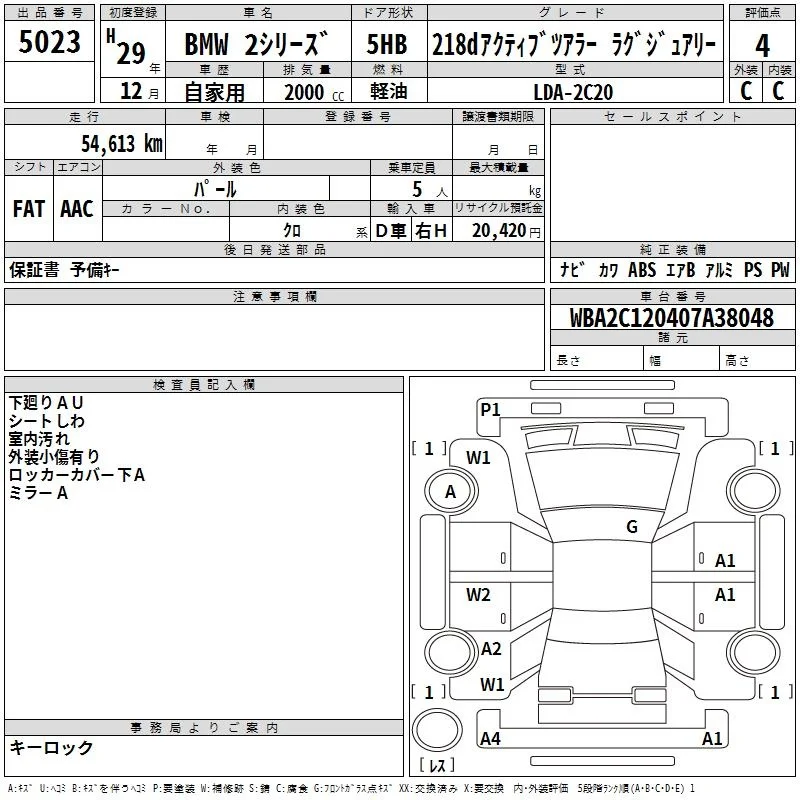Click office notice キーロック
Viewport: 800px width, 800px height.
51,747
